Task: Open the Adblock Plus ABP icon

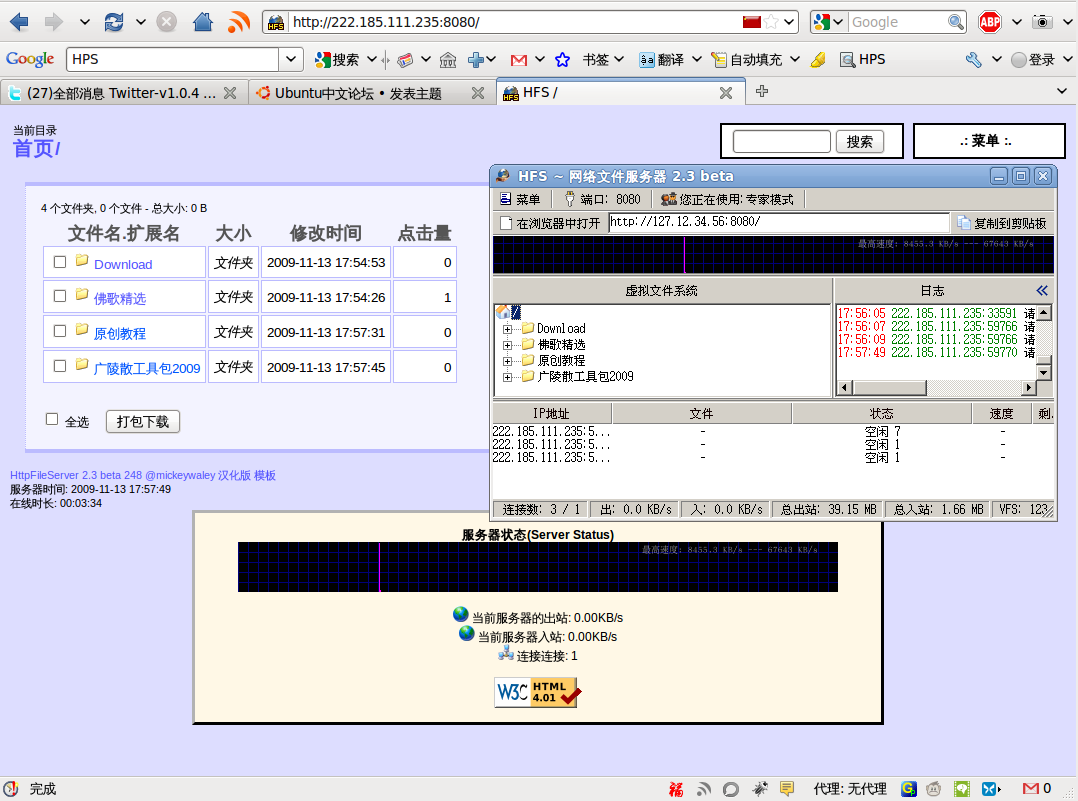Action: point(989,22)
